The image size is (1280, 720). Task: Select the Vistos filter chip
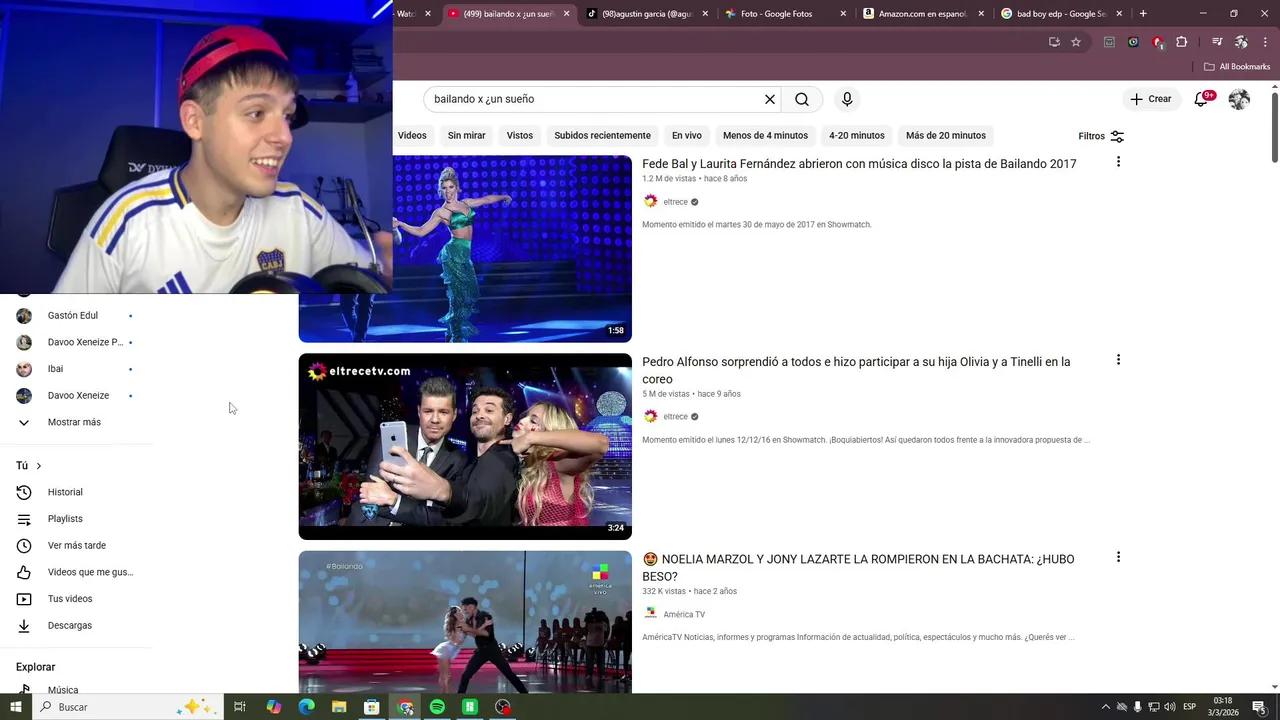pos(520,135)
